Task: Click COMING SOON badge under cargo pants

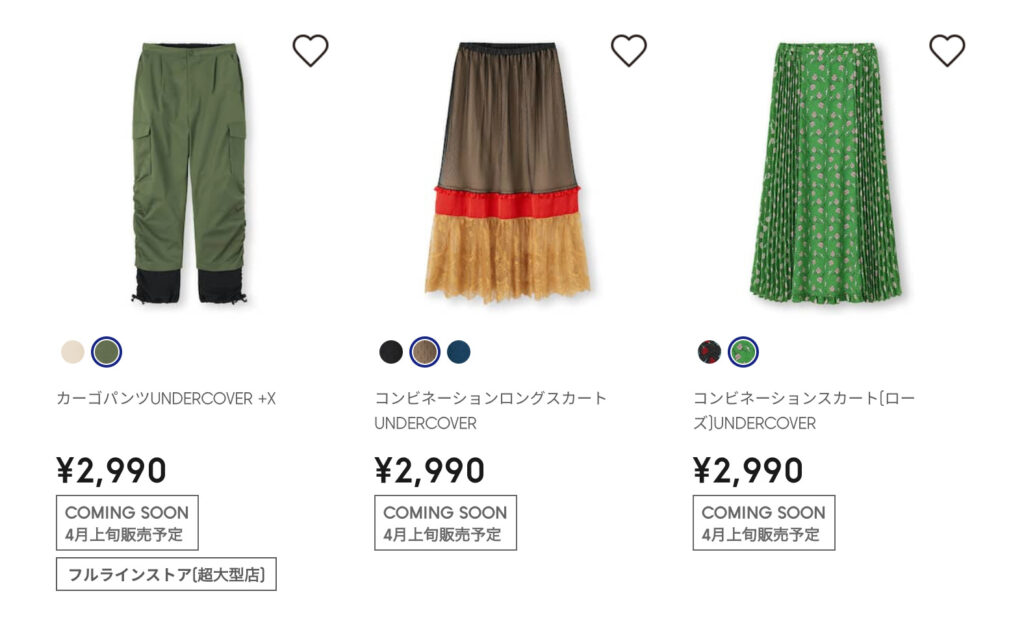Action: coord(127,523)
